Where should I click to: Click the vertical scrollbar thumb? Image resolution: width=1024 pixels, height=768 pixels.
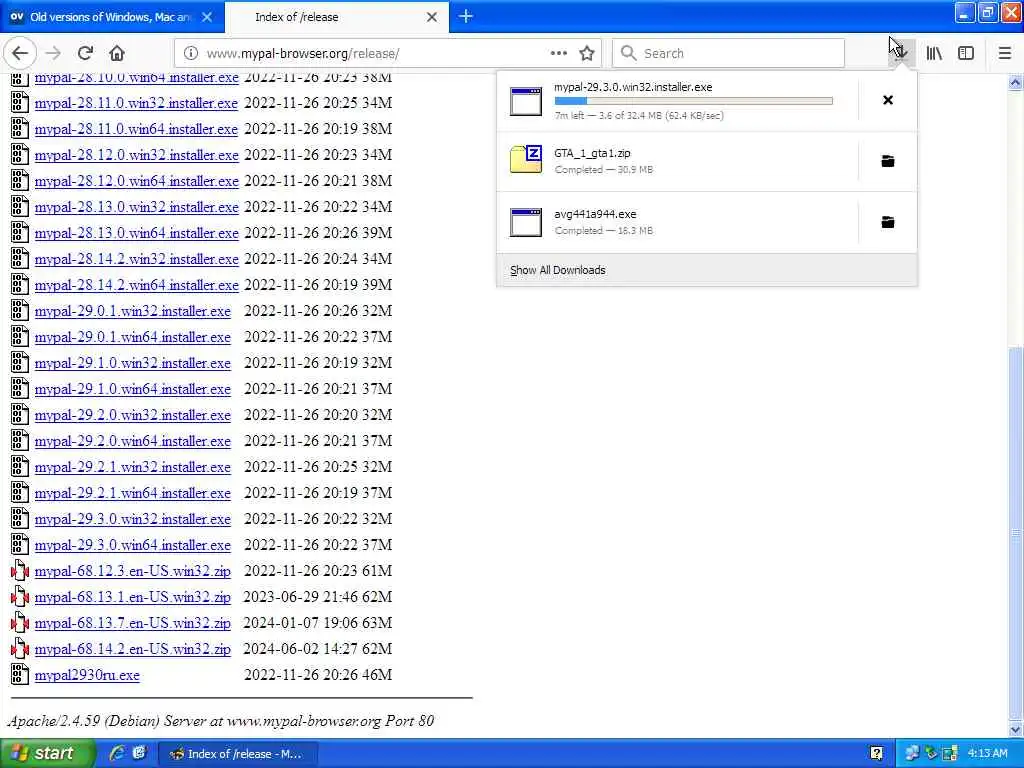(1016, 534)
